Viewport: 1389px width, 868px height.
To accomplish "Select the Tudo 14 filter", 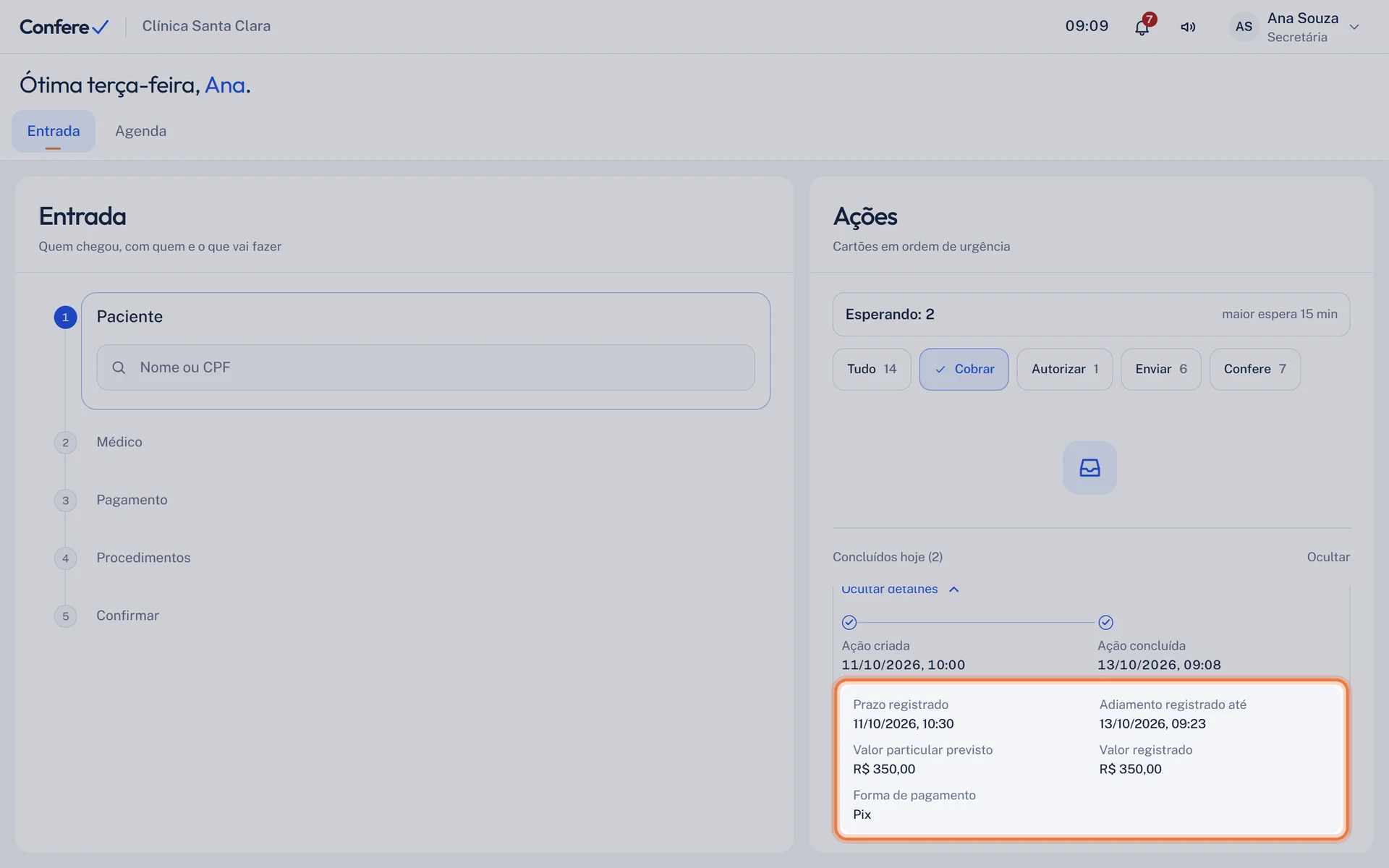I will 872,369.
